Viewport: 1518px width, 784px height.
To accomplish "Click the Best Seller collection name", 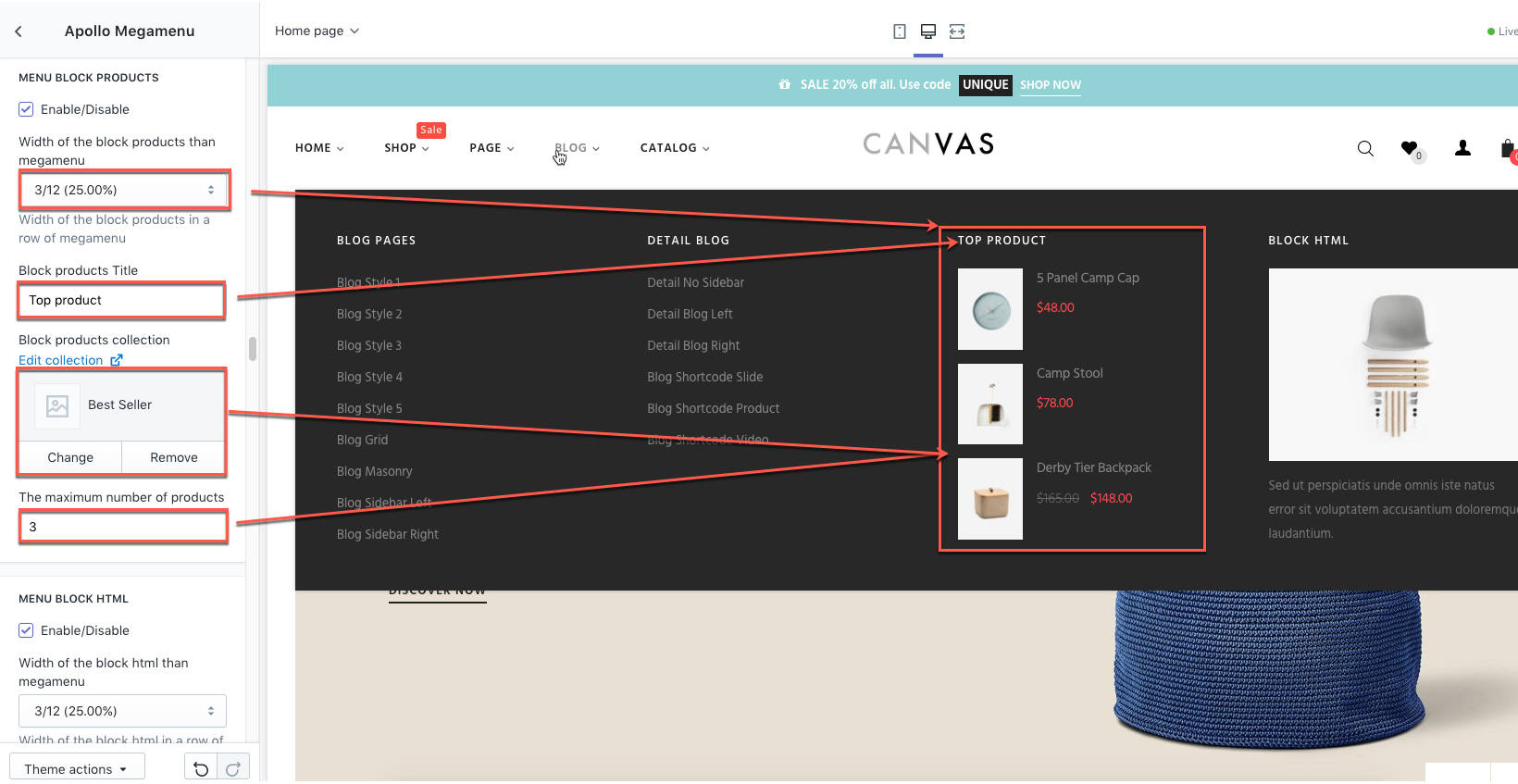I will click(x=120, y=404).
